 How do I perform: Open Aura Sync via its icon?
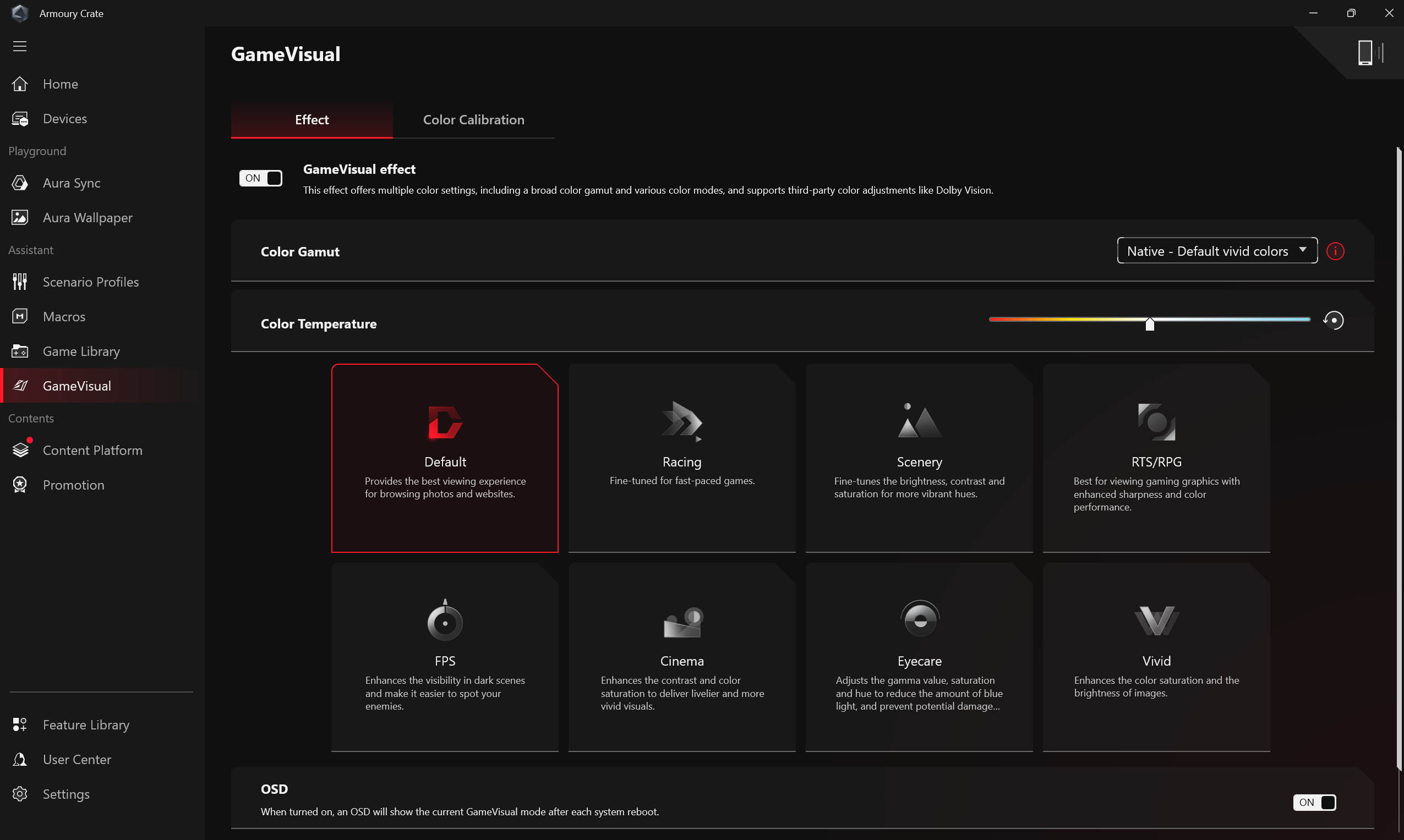20,183
